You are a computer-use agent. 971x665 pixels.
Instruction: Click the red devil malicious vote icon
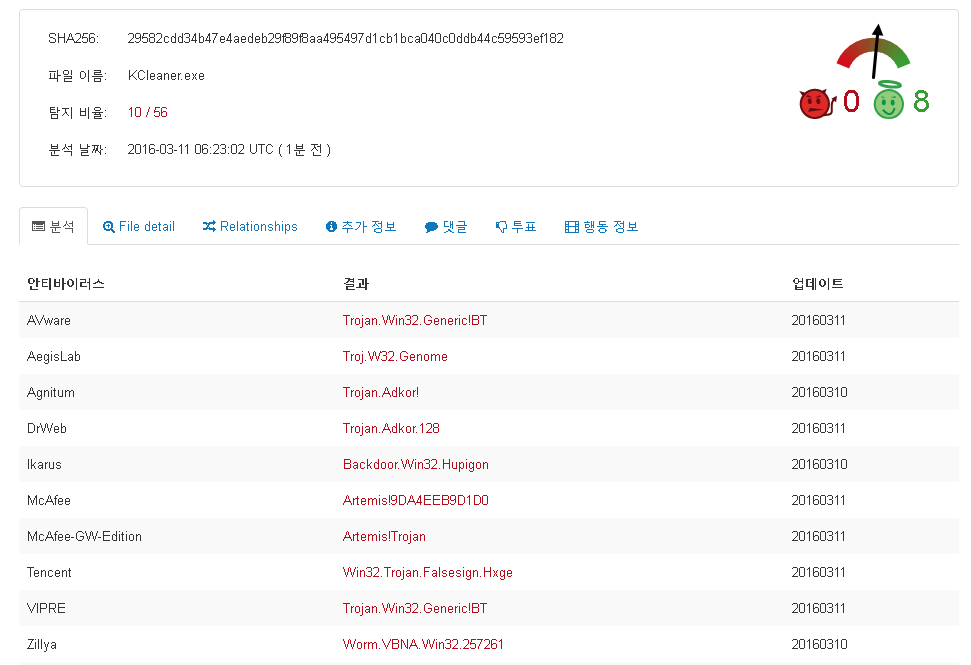tap(816, 102)
